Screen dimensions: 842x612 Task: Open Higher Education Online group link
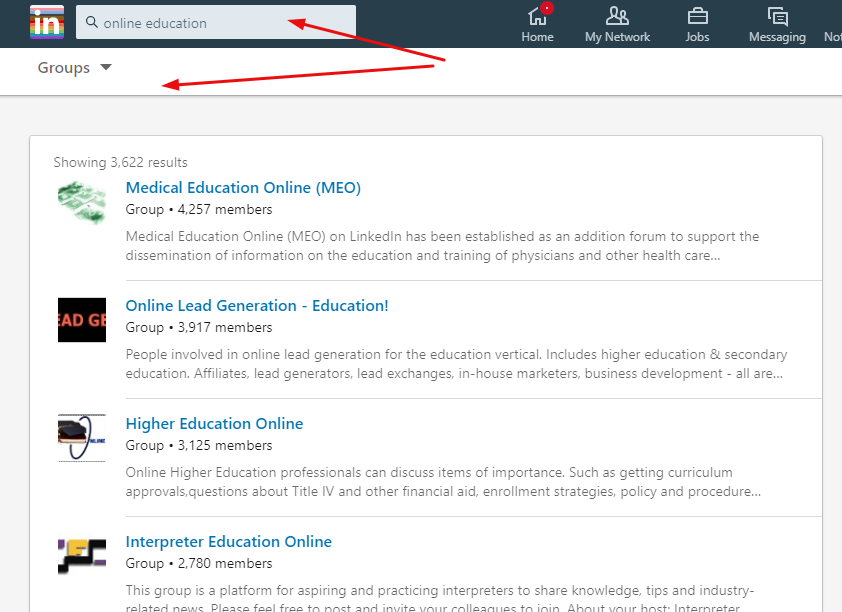[214, 424]
